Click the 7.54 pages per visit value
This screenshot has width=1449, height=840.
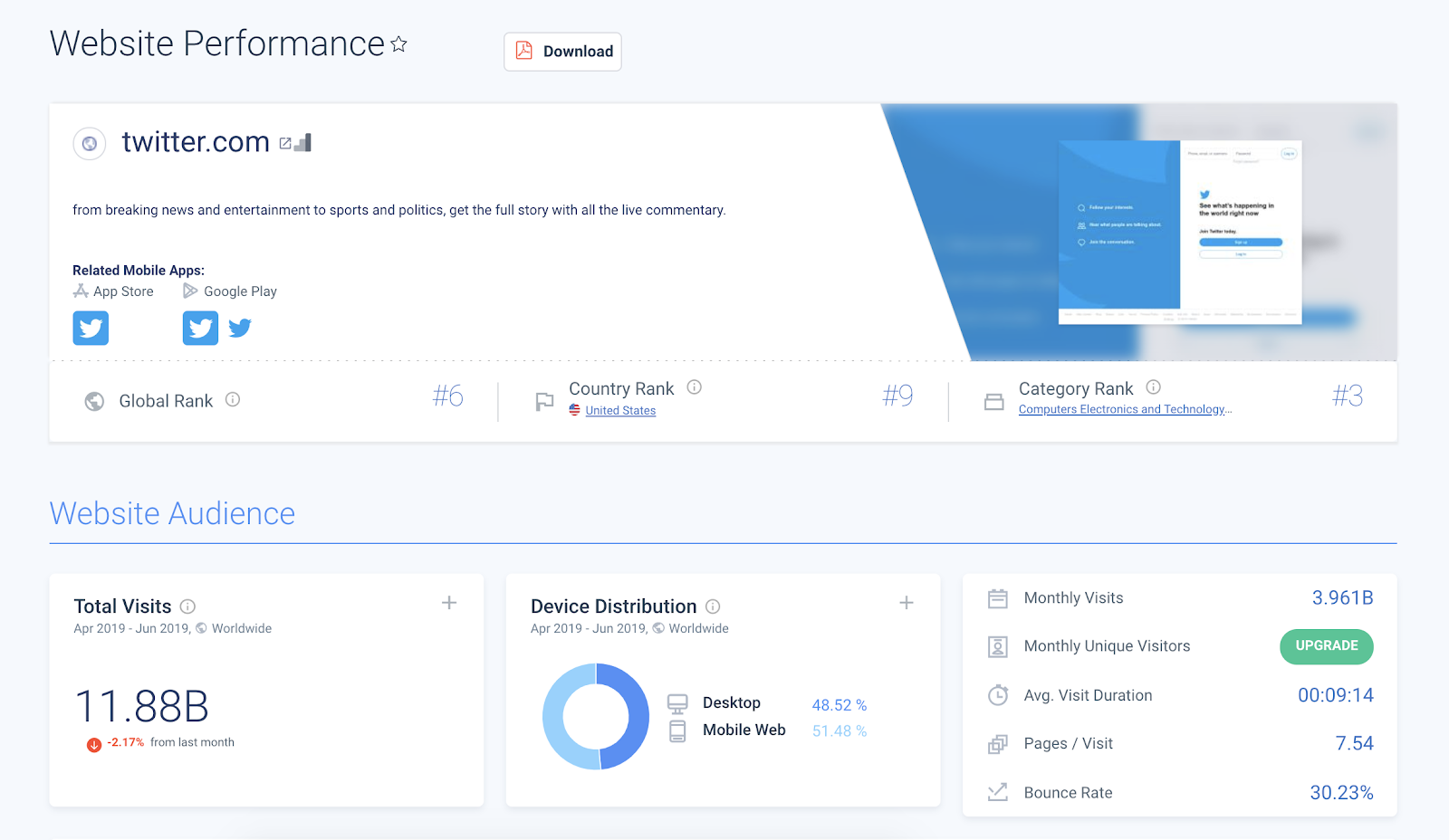click(x=1355, y=744)
